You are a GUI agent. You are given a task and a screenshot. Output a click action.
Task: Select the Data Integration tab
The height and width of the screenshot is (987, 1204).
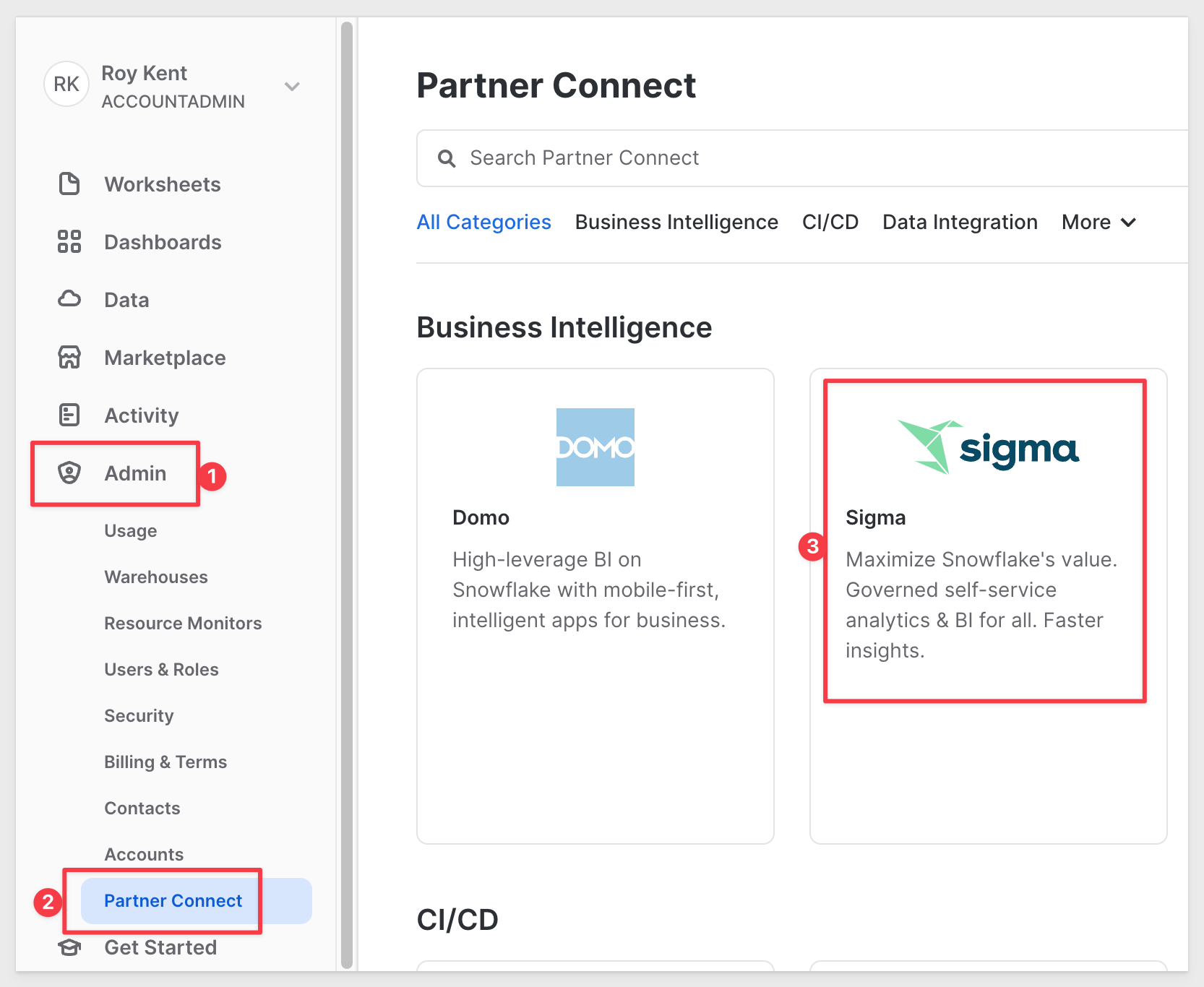[x=960, y=223]
